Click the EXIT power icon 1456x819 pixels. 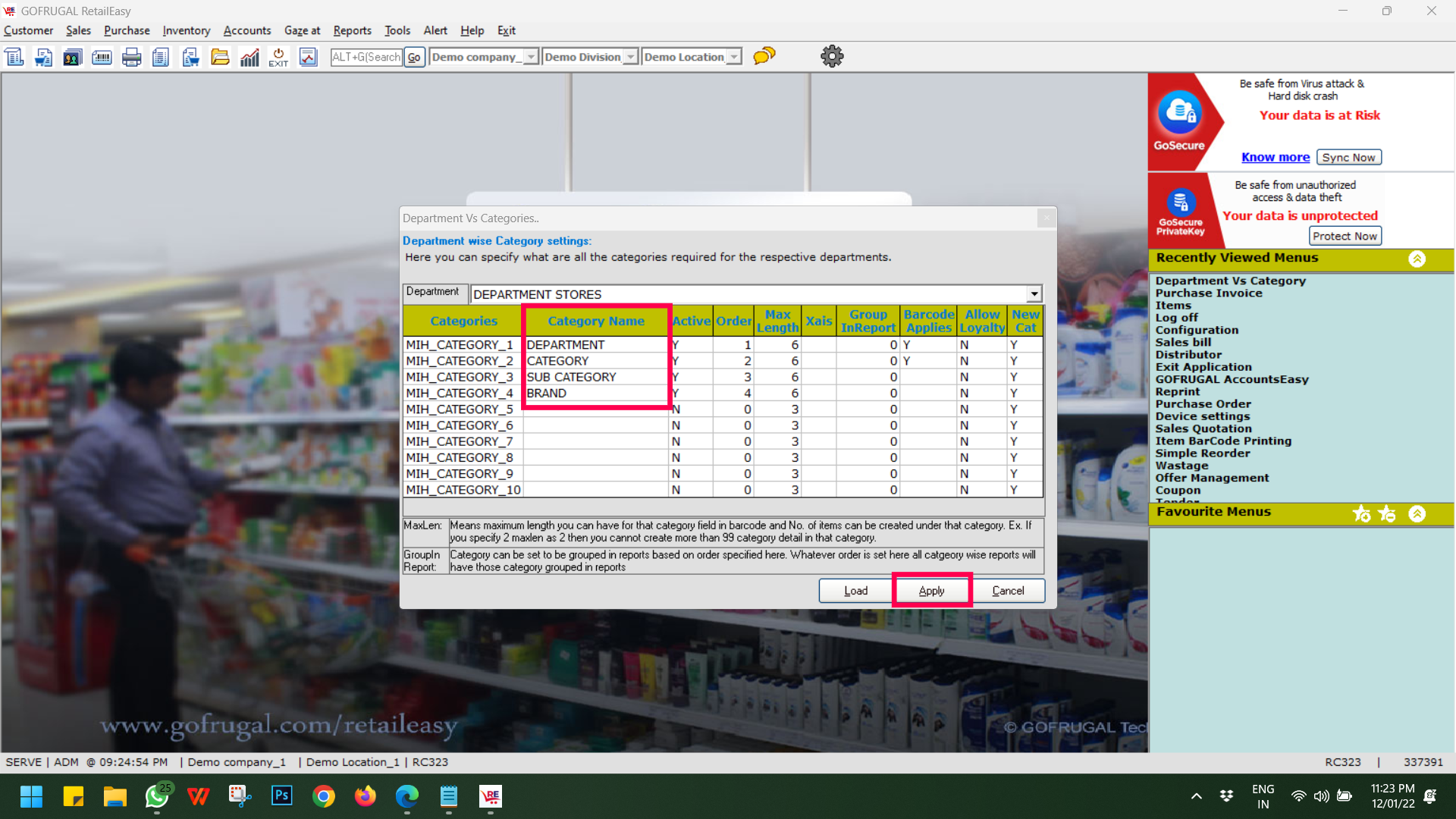(278, 57)
